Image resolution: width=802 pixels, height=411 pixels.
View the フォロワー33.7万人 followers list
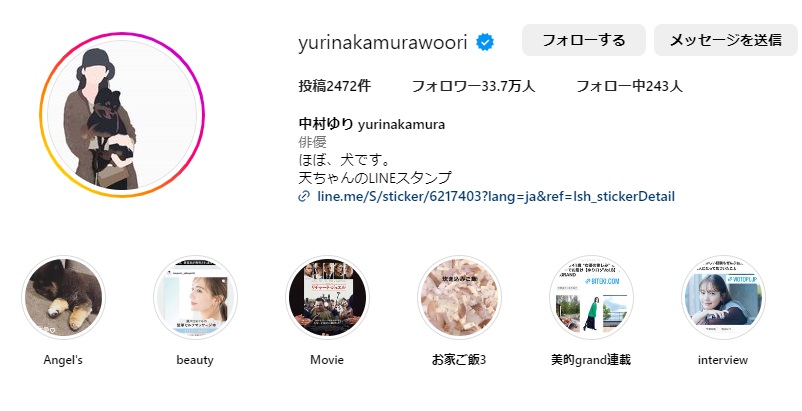click(x=474, y=86)
